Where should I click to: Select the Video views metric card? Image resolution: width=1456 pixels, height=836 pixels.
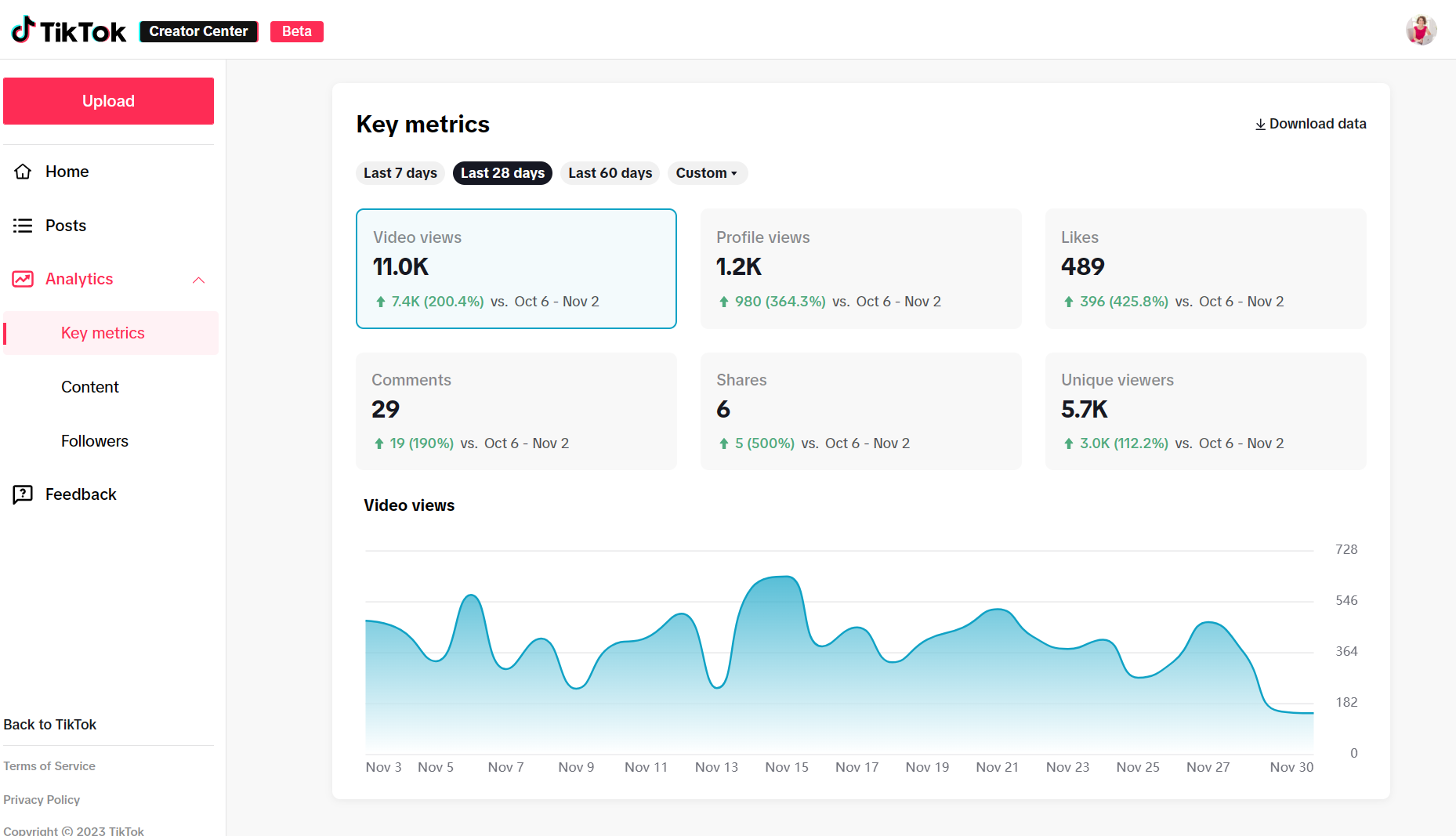(x=516, y=269)
